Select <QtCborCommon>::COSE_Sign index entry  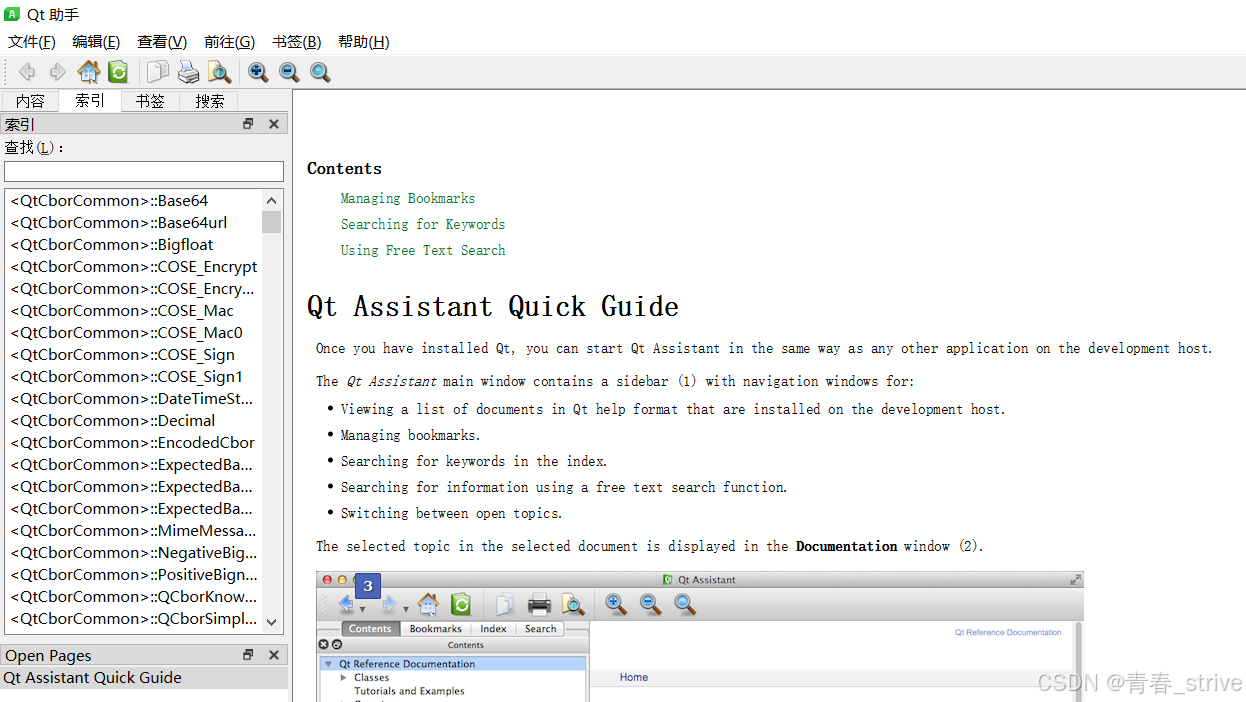pos(133,354)
